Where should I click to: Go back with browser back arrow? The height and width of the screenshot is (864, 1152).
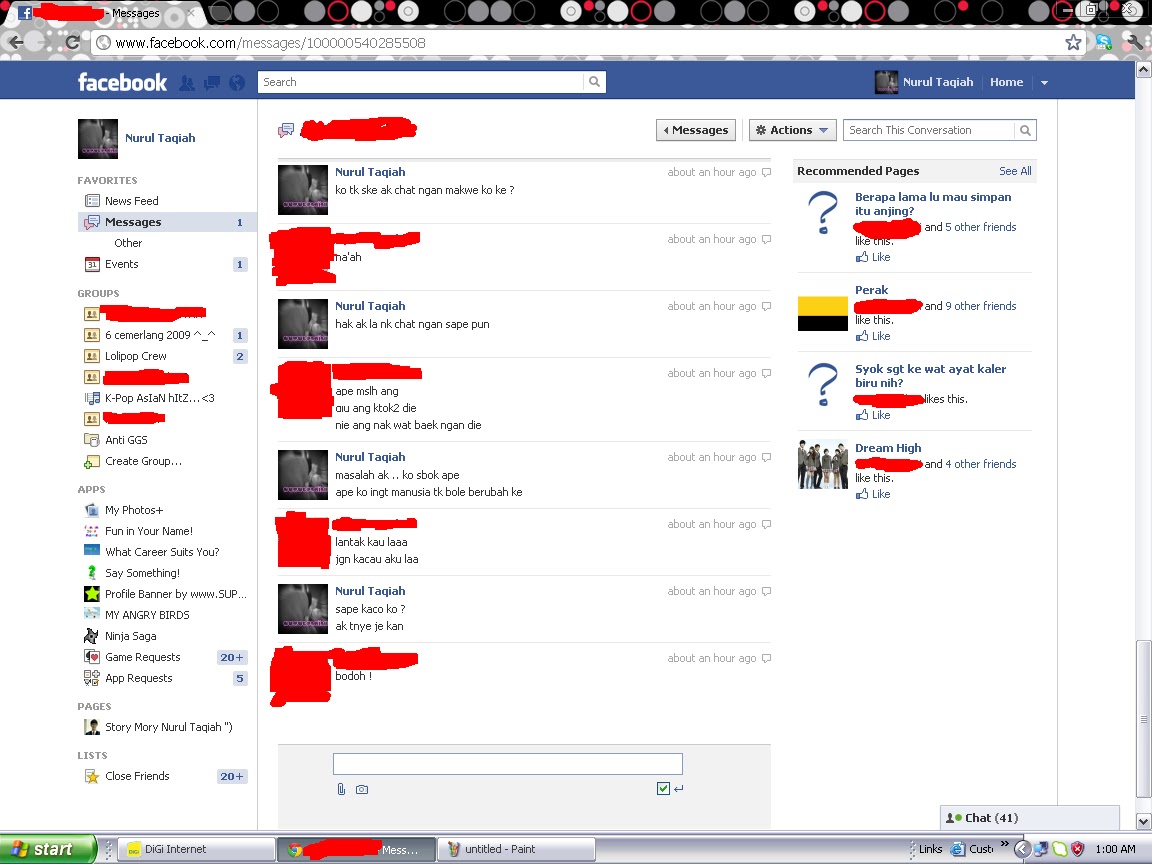pos(16,42)
